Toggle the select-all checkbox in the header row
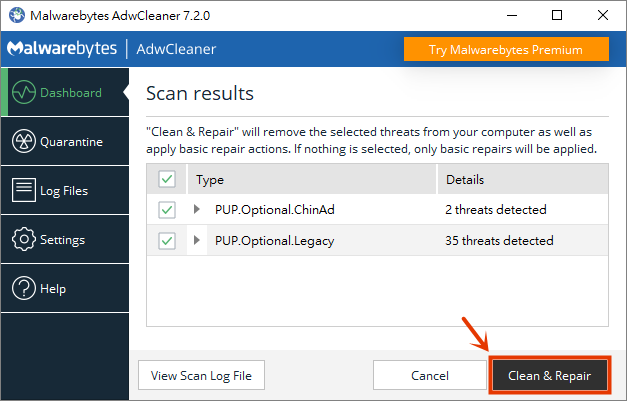Screen dimensions: 627x401 (x=167, y=179)
